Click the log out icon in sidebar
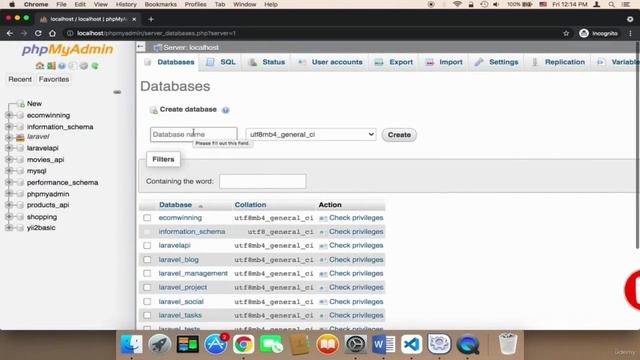640x360 pixels. (51, 66)
